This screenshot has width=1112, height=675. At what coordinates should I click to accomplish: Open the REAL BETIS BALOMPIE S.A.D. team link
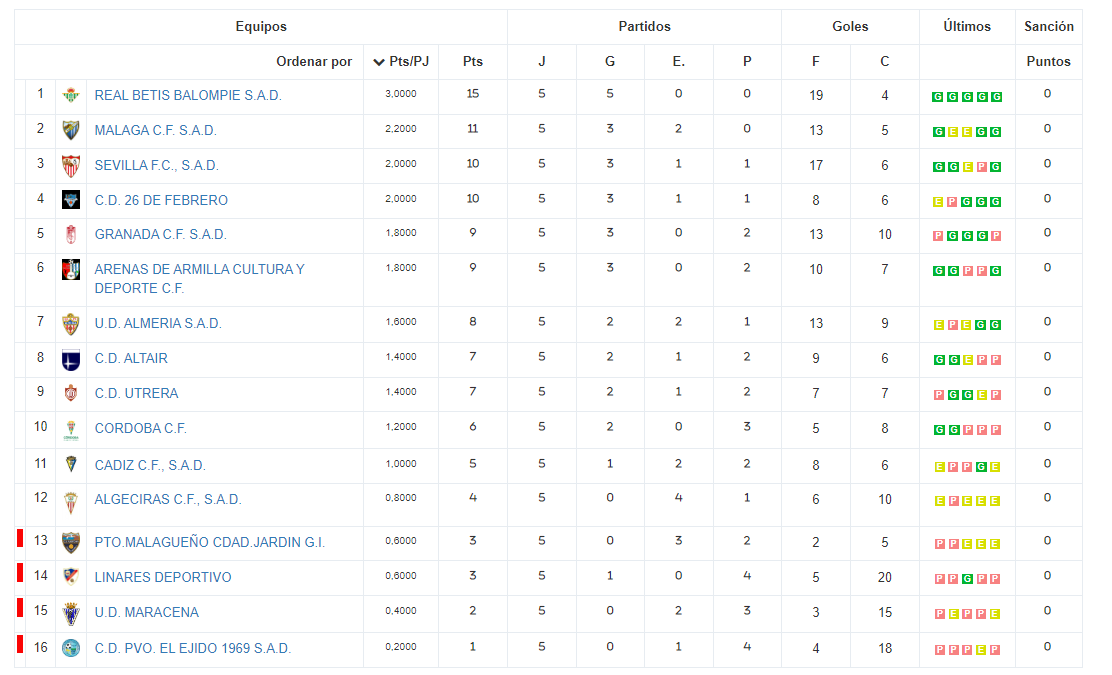(x=188, y=95)
